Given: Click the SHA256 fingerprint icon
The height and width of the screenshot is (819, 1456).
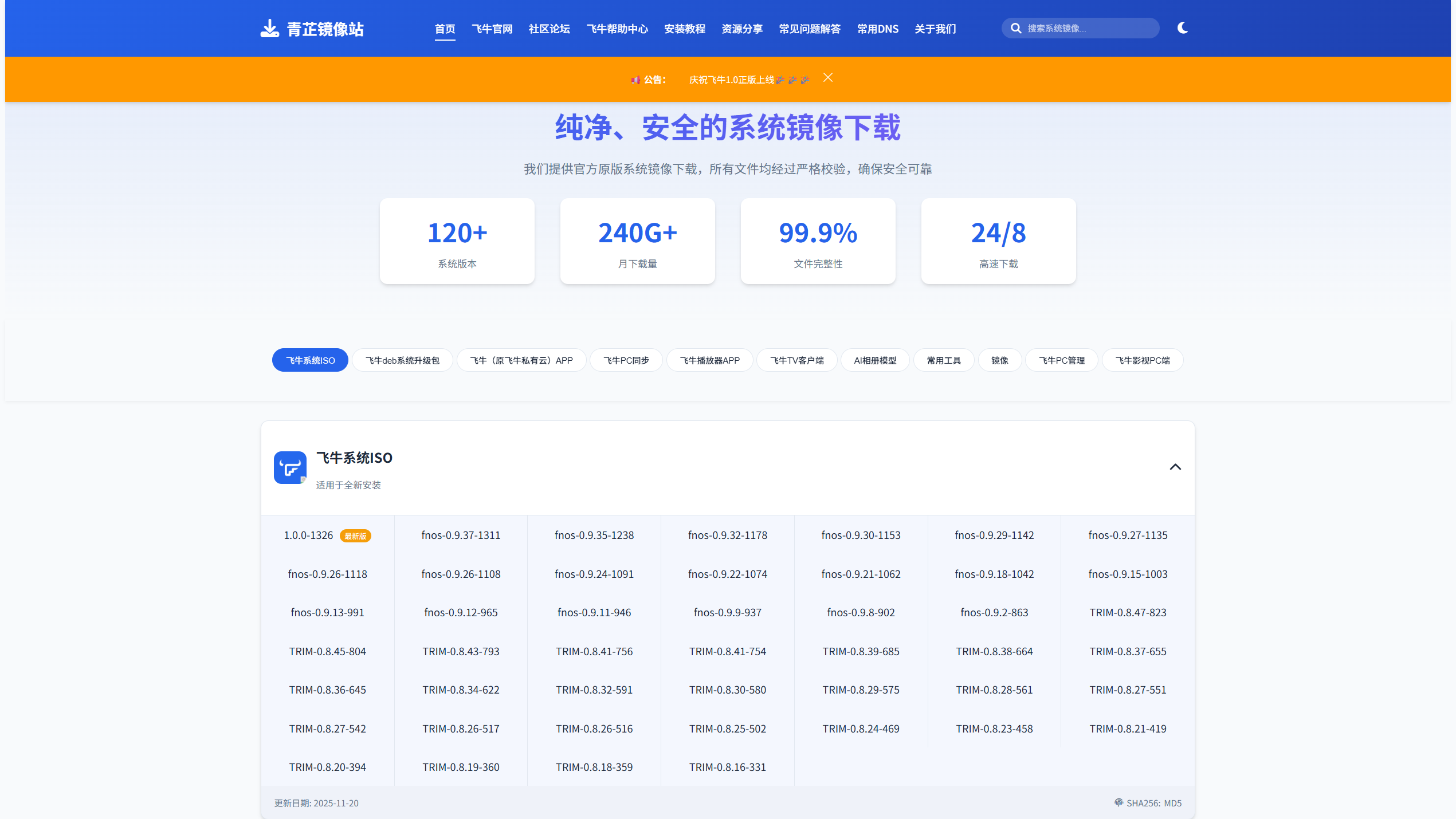Looking at the screenshot, I should click(x=1119, y=802).
